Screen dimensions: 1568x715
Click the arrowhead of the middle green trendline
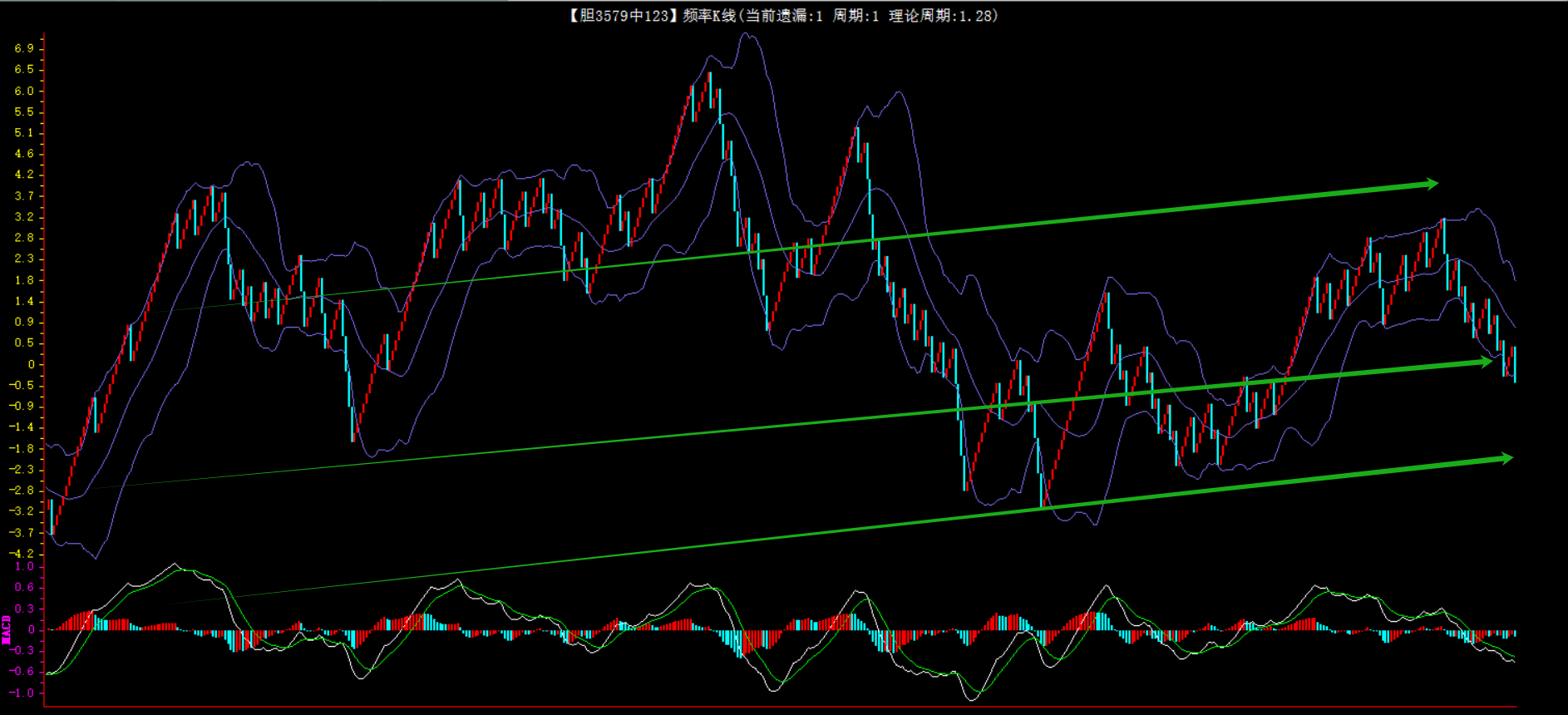(1486, 362)
